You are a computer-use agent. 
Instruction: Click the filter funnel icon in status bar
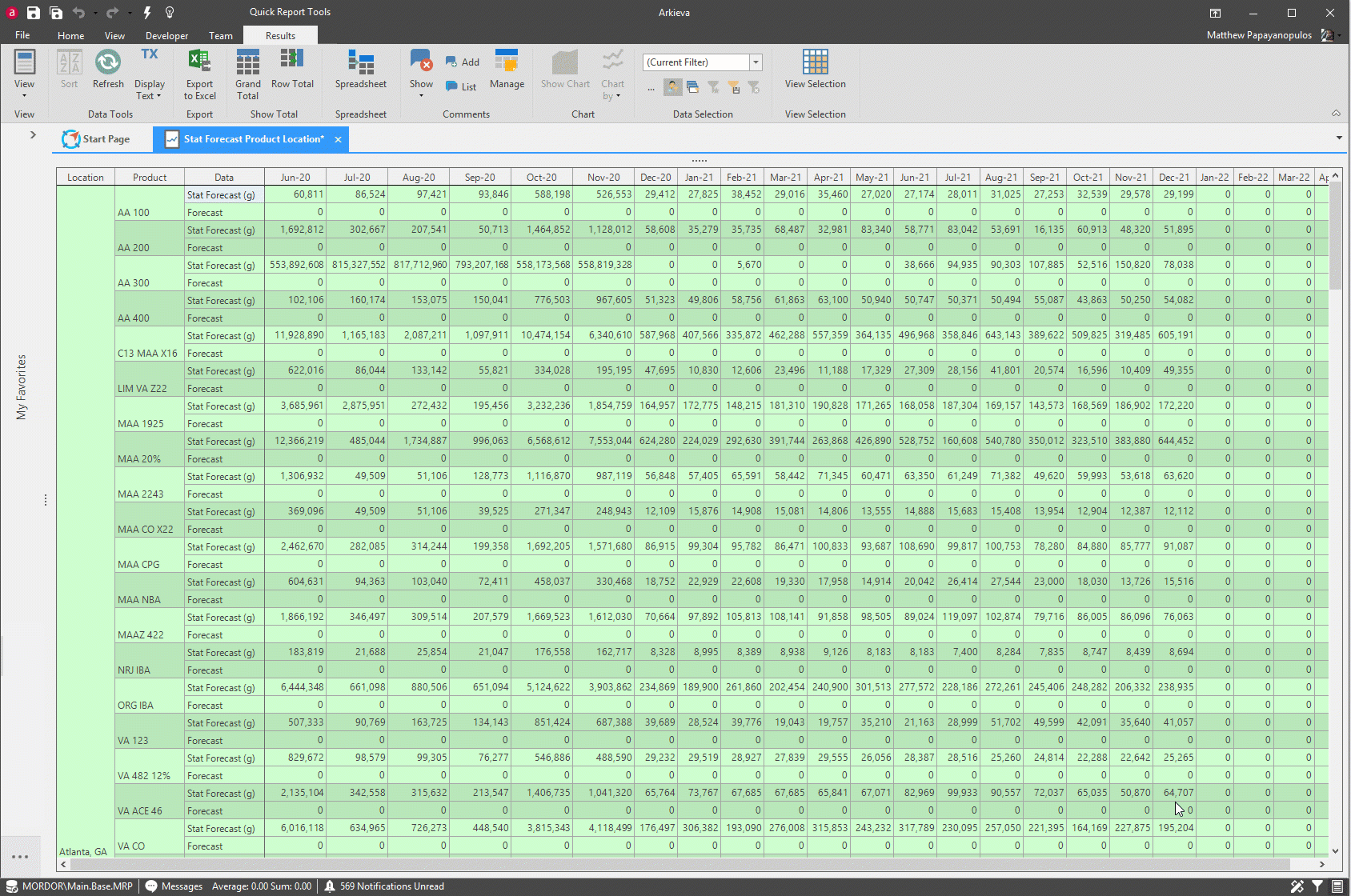(1317, 886)
